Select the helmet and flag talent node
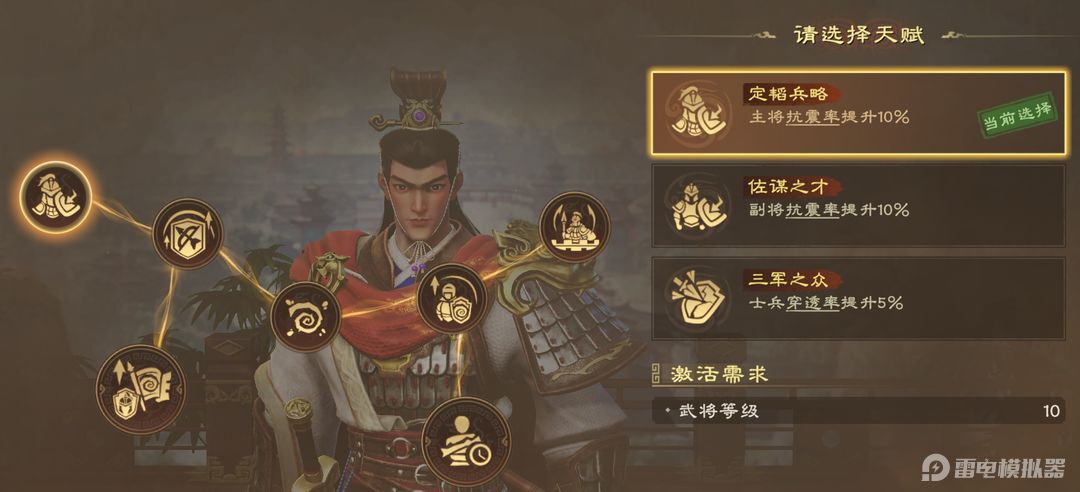 tap(141, 389)
